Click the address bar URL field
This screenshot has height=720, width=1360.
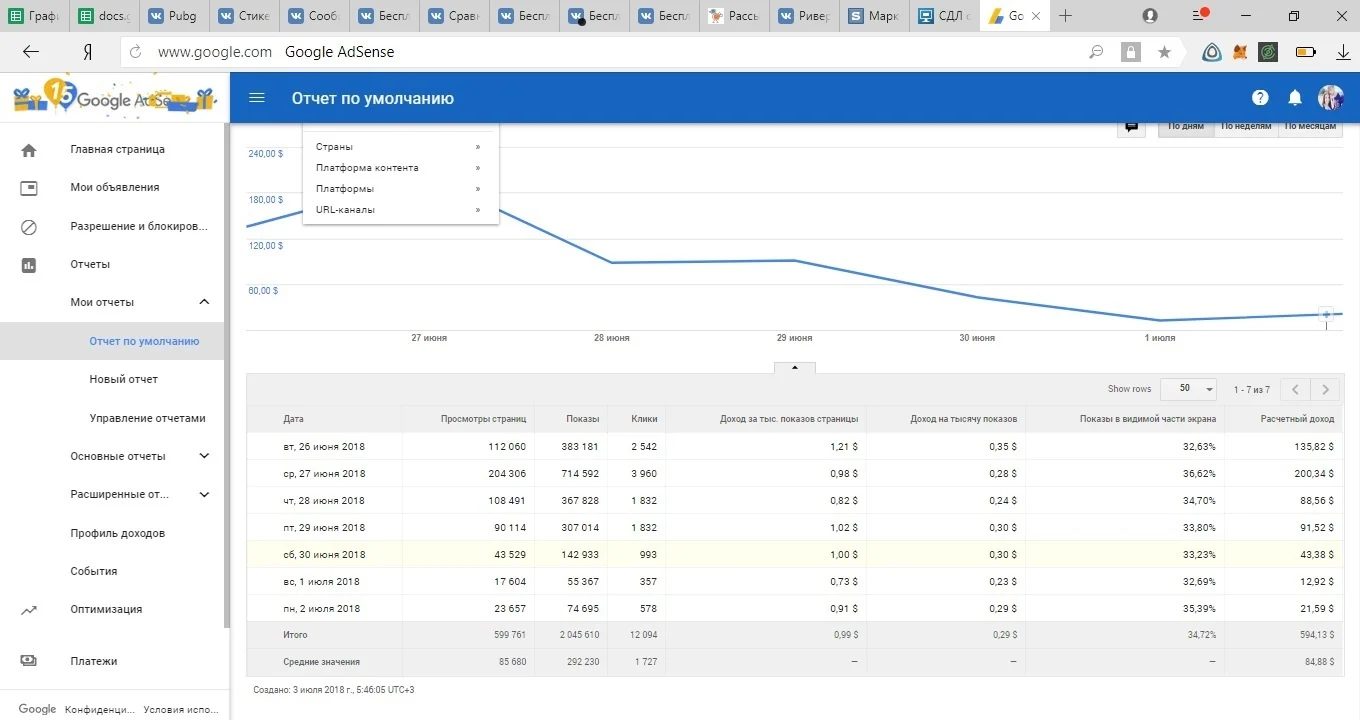(x=600, y=52)
